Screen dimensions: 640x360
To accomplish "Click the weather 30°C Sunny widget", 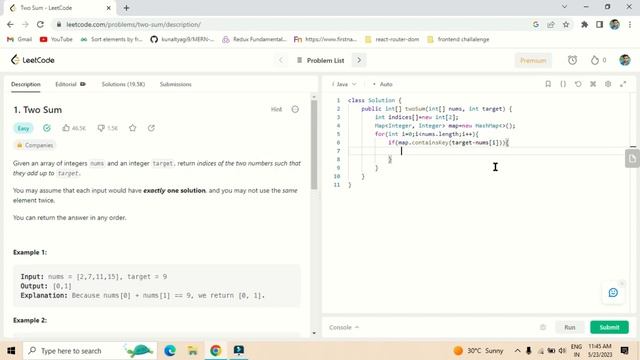I will [x=478, y=351].
